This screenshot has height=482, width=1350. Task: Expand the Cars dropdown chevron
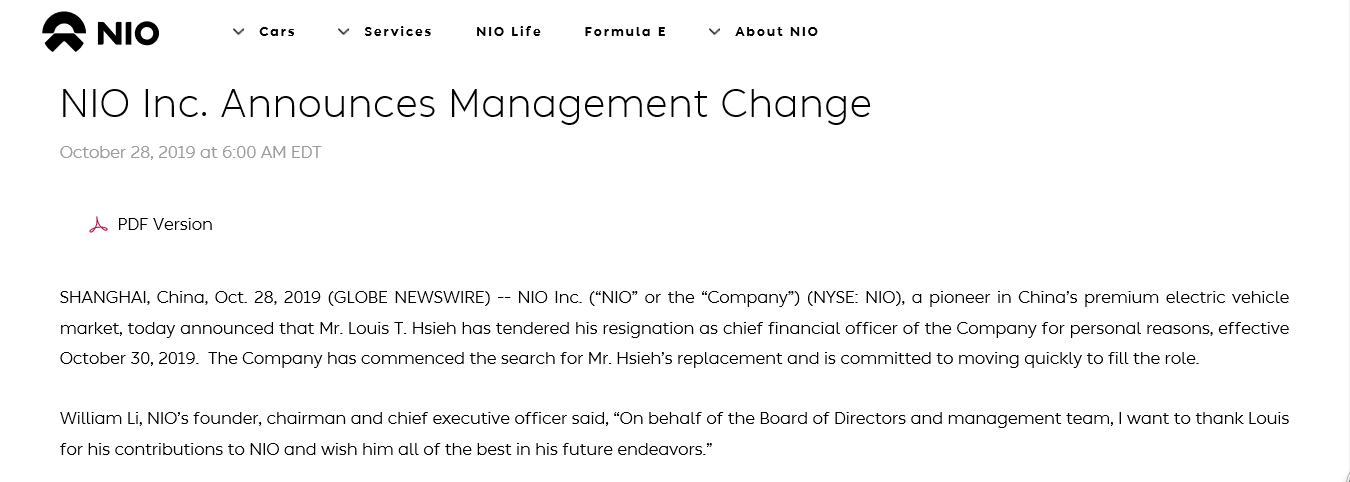click(x=239, y=32)
